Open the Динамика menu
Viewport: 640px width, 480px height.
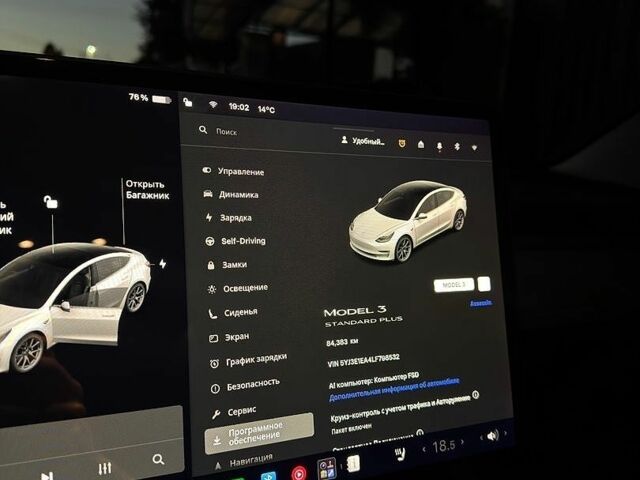point(231,194)
